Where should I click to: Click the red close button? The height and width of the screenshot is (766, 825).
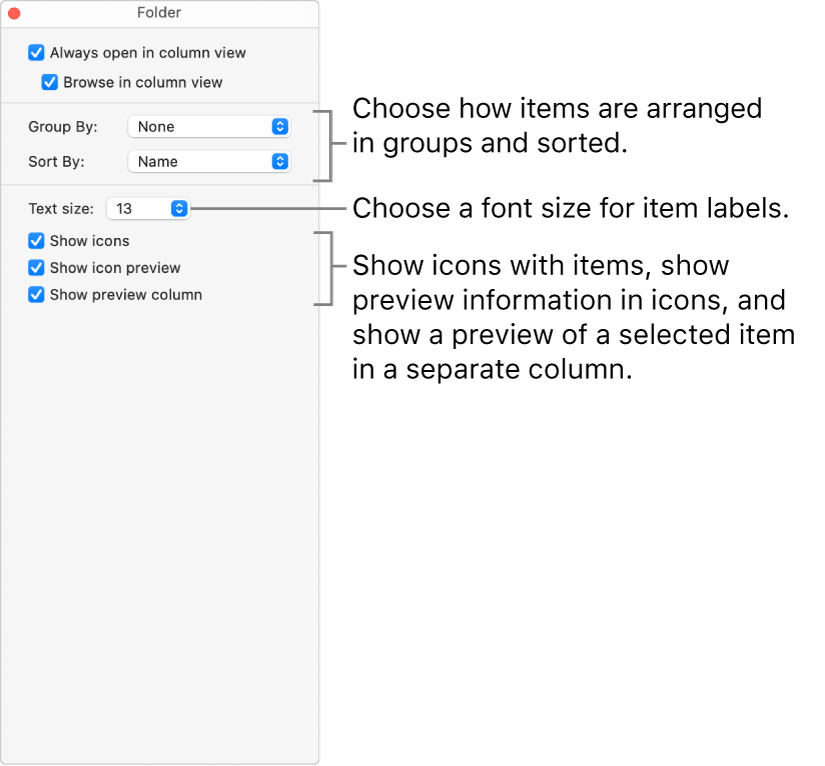click(x=14, y=13)
